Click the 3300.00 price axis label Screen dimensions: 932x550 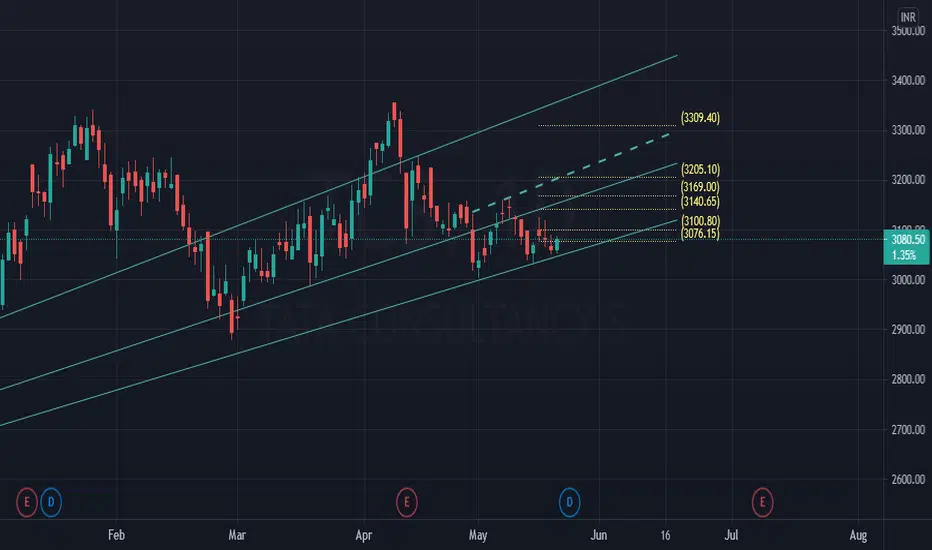point(908,130)
